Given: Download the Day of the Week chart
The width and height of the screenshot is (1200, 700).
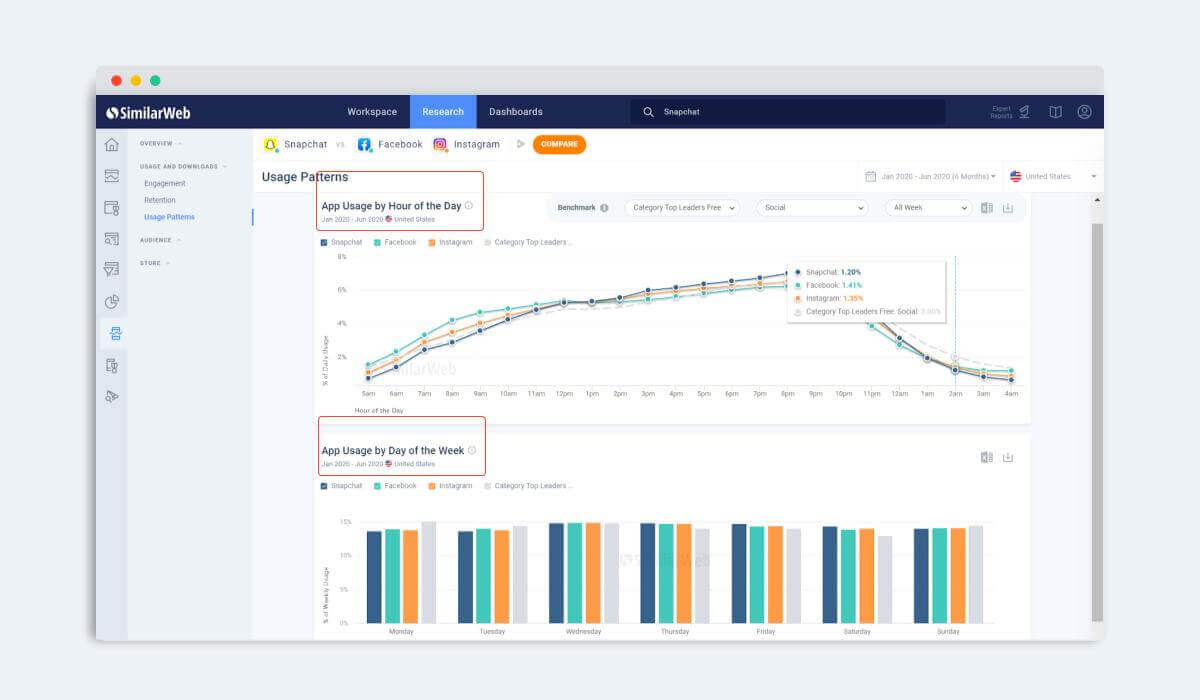Looking at the screenshot, I should [x=1008, y=457].
